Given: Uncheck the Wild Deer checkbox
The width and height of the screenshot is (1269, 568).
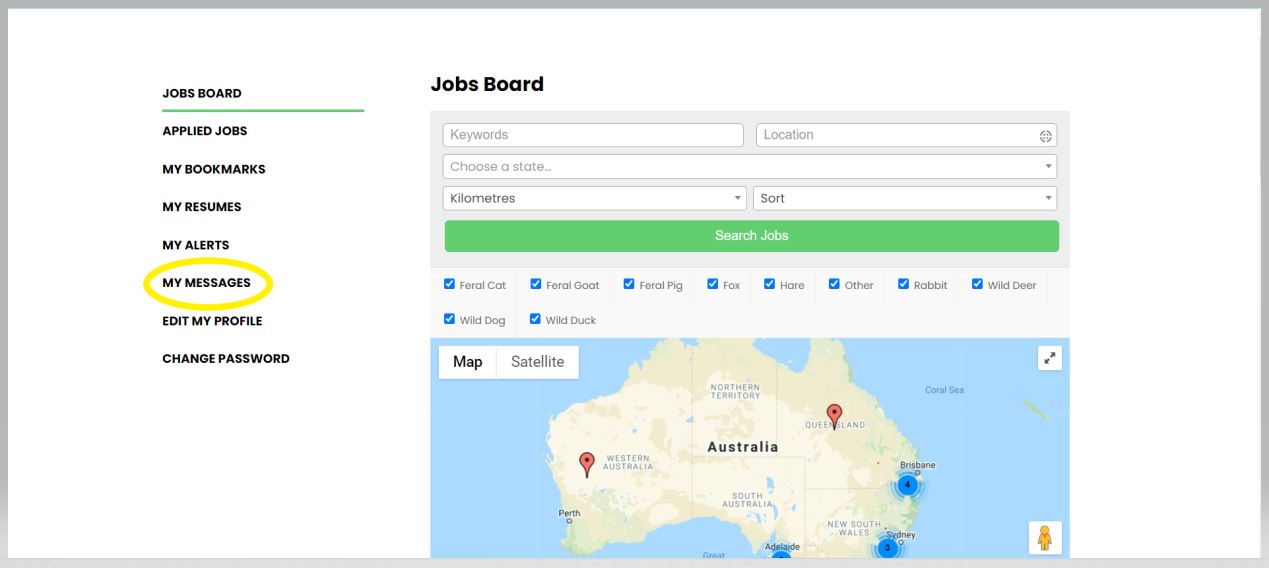Looking at the screenshot, I should pos(978,285).
